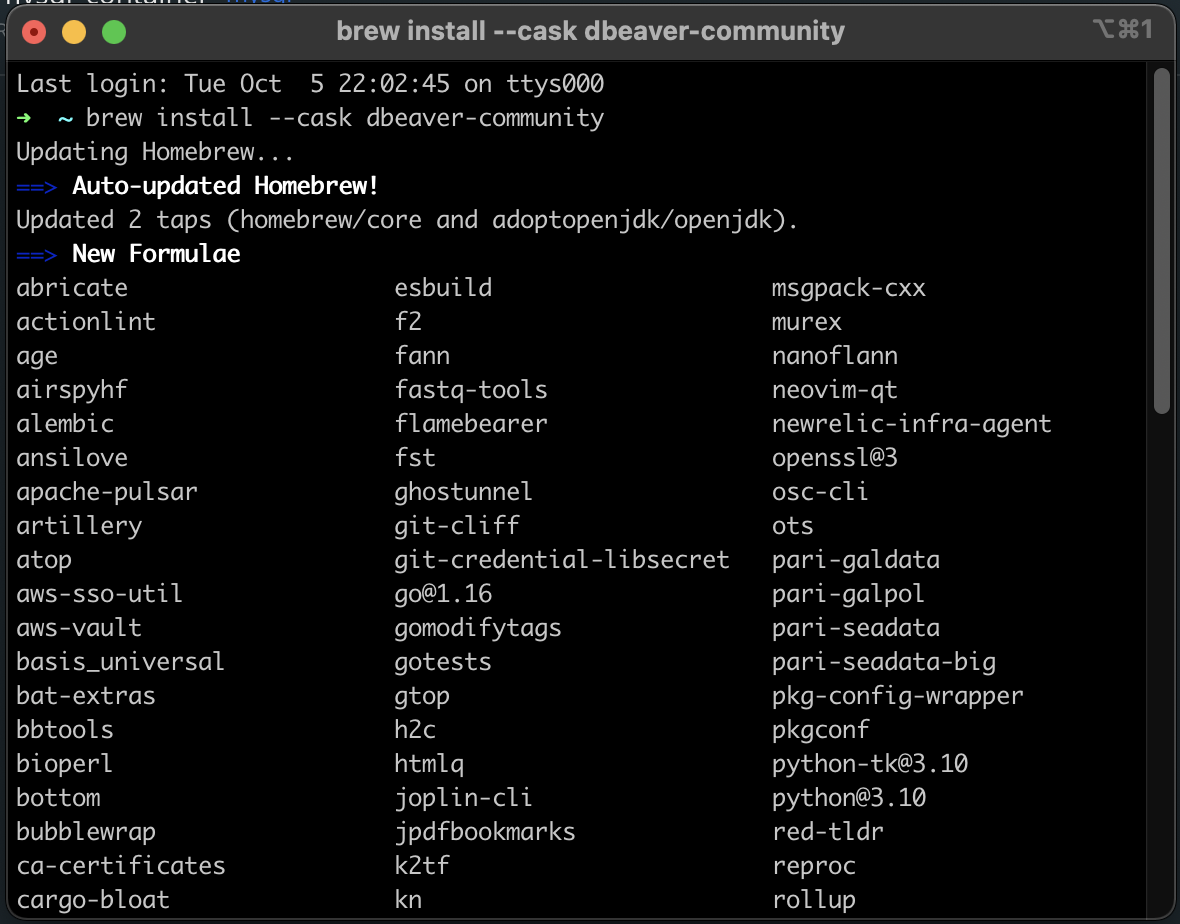Select the word 'abricate'
1180x924 pixels.
(72, 288)
